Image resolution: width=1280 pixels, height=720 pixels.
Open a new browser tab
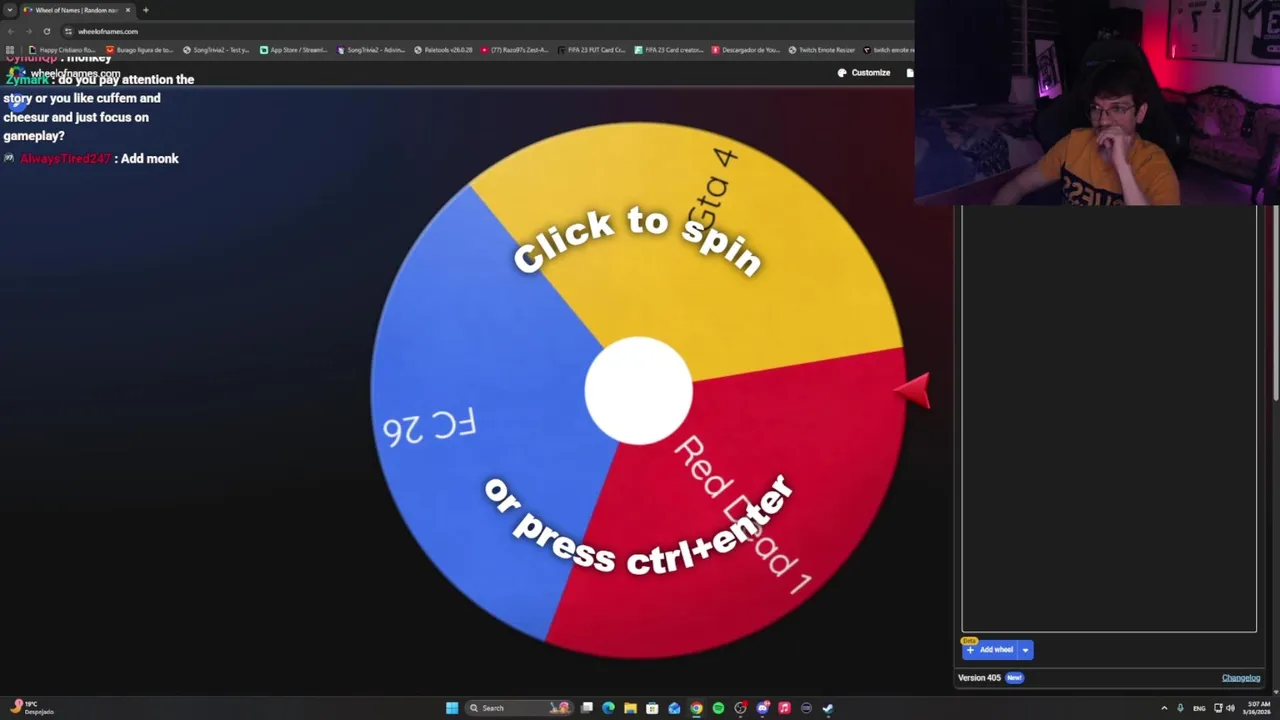click(145, 10)
